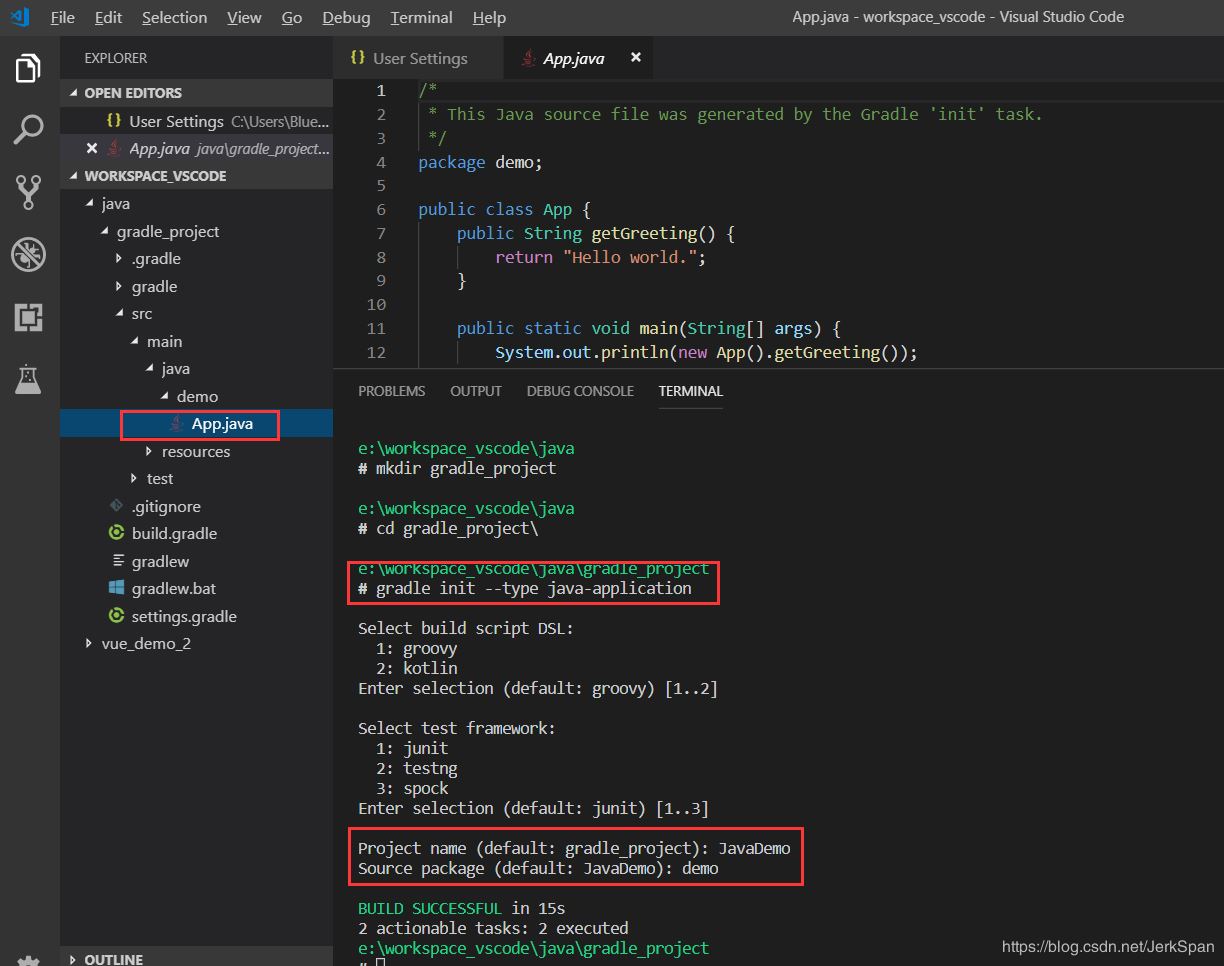Viewport: 1224px width, 966px height.
Task: Open the Extensions view icon
Action: point(28,317)
